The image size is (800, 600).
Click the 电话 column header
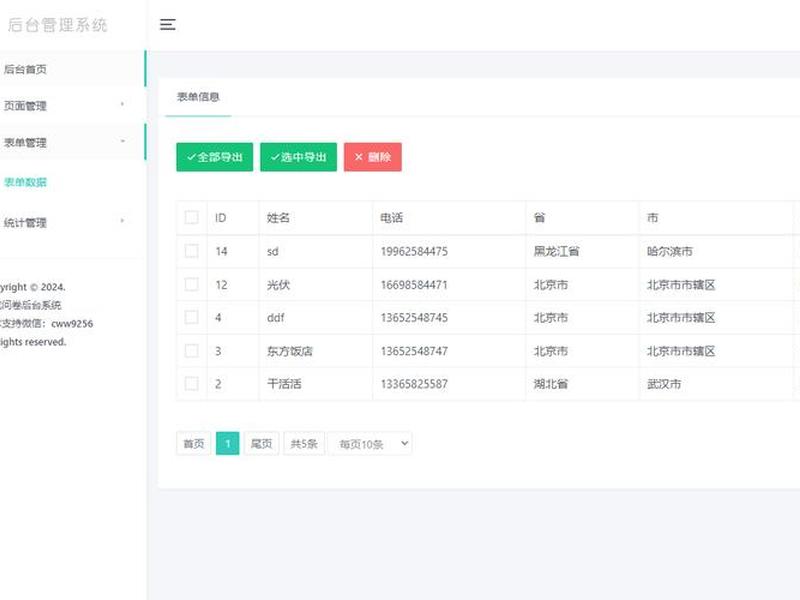click(x=391, y=218)
